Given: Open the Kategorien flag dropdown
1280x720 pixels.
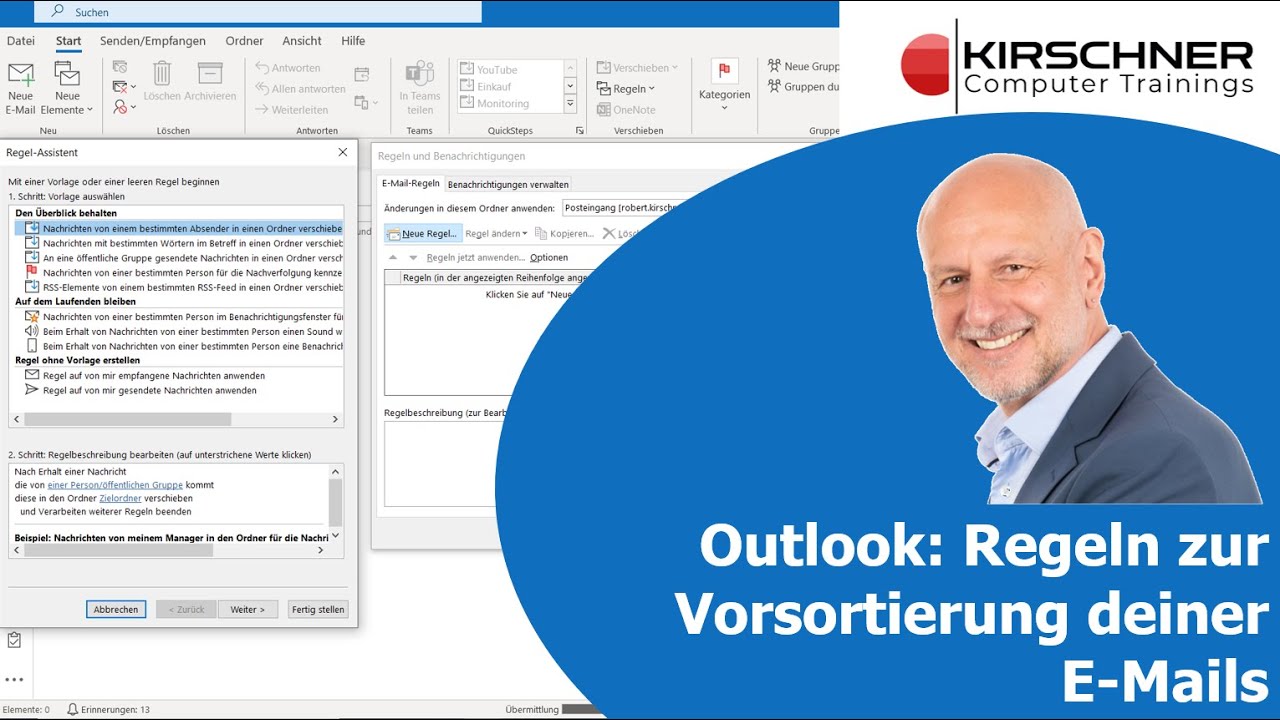Looking at the screenshot, I should point(724,86).
